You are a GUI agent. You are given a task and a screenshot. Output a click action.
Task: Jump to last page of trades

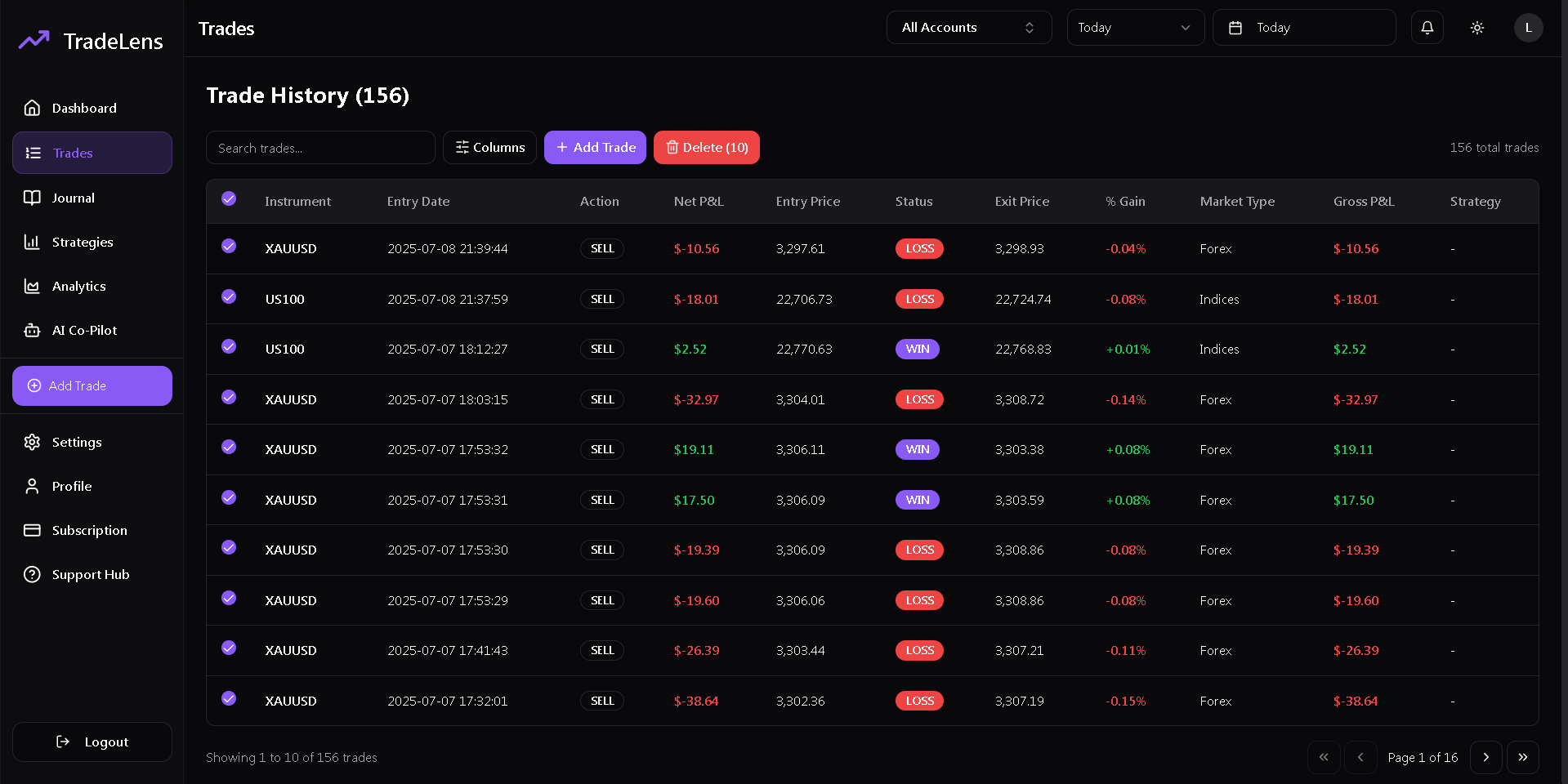(1522, 757)
